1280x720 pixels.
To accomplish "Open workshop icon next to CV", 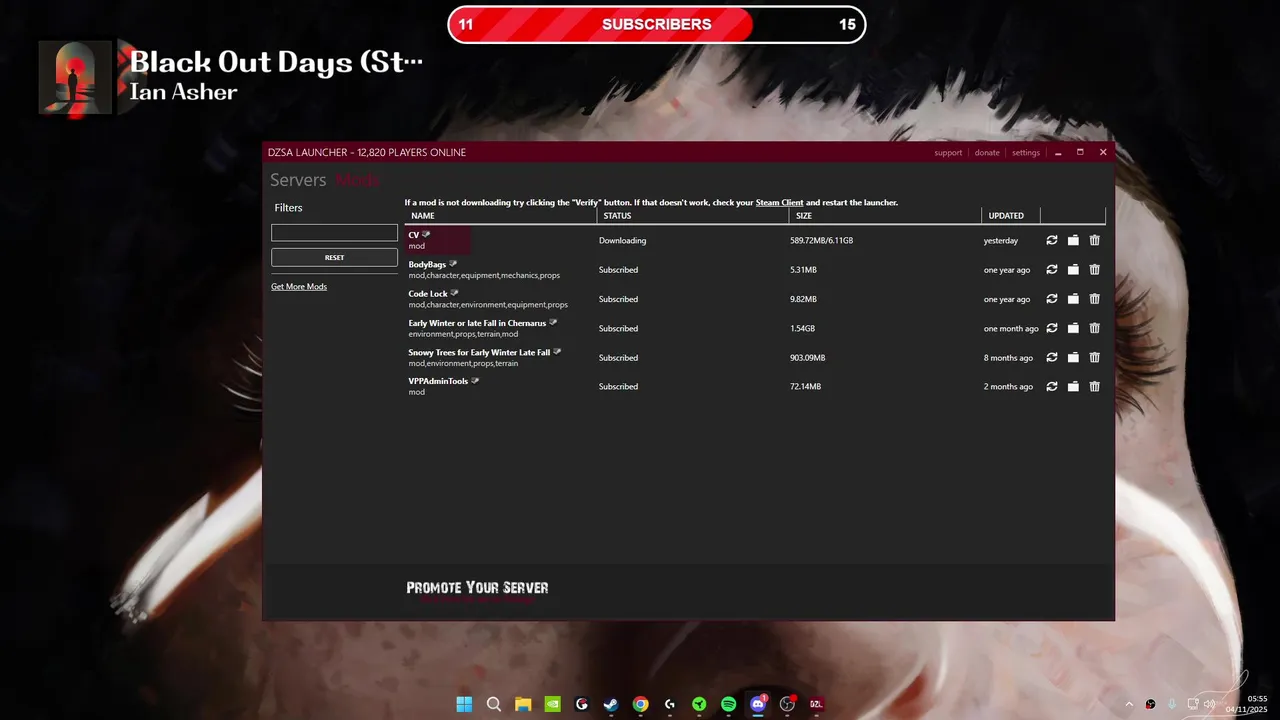I will [426, 234].
